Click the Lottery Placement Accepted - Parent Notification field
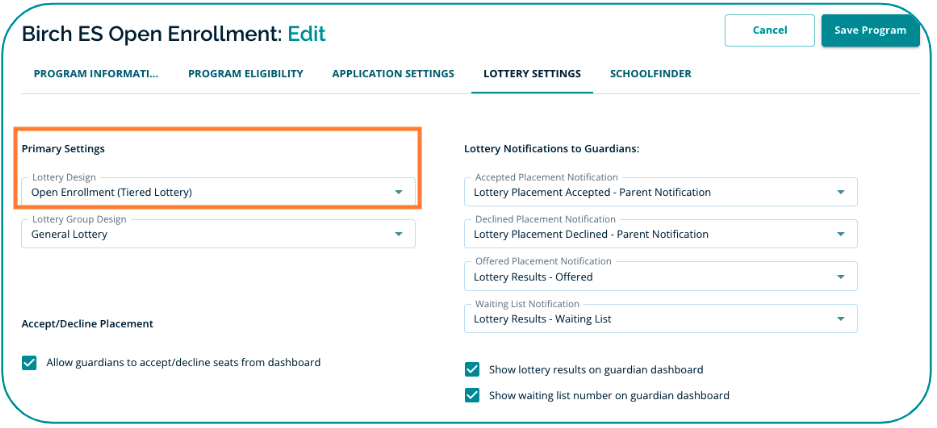This screenshot has height=428, width=937. click(640, 192)
